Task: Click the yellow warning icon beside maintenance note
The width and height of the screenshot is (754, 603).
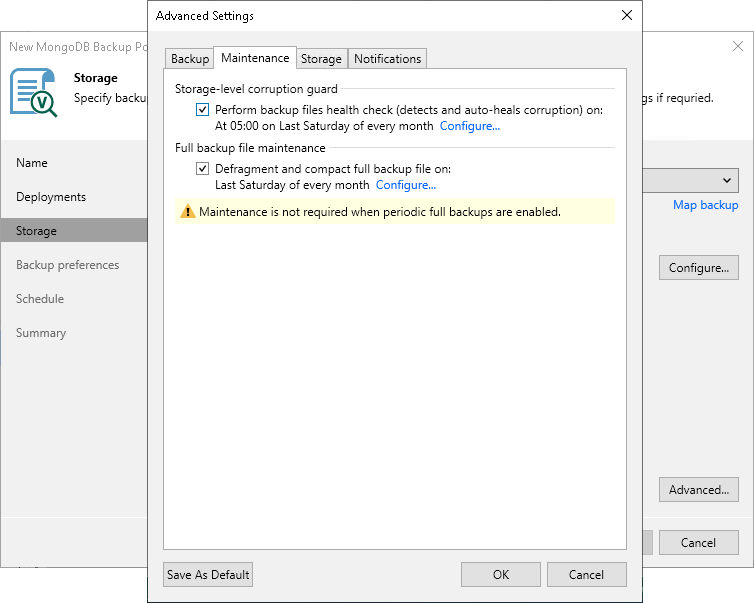Action: click(188, 211)
